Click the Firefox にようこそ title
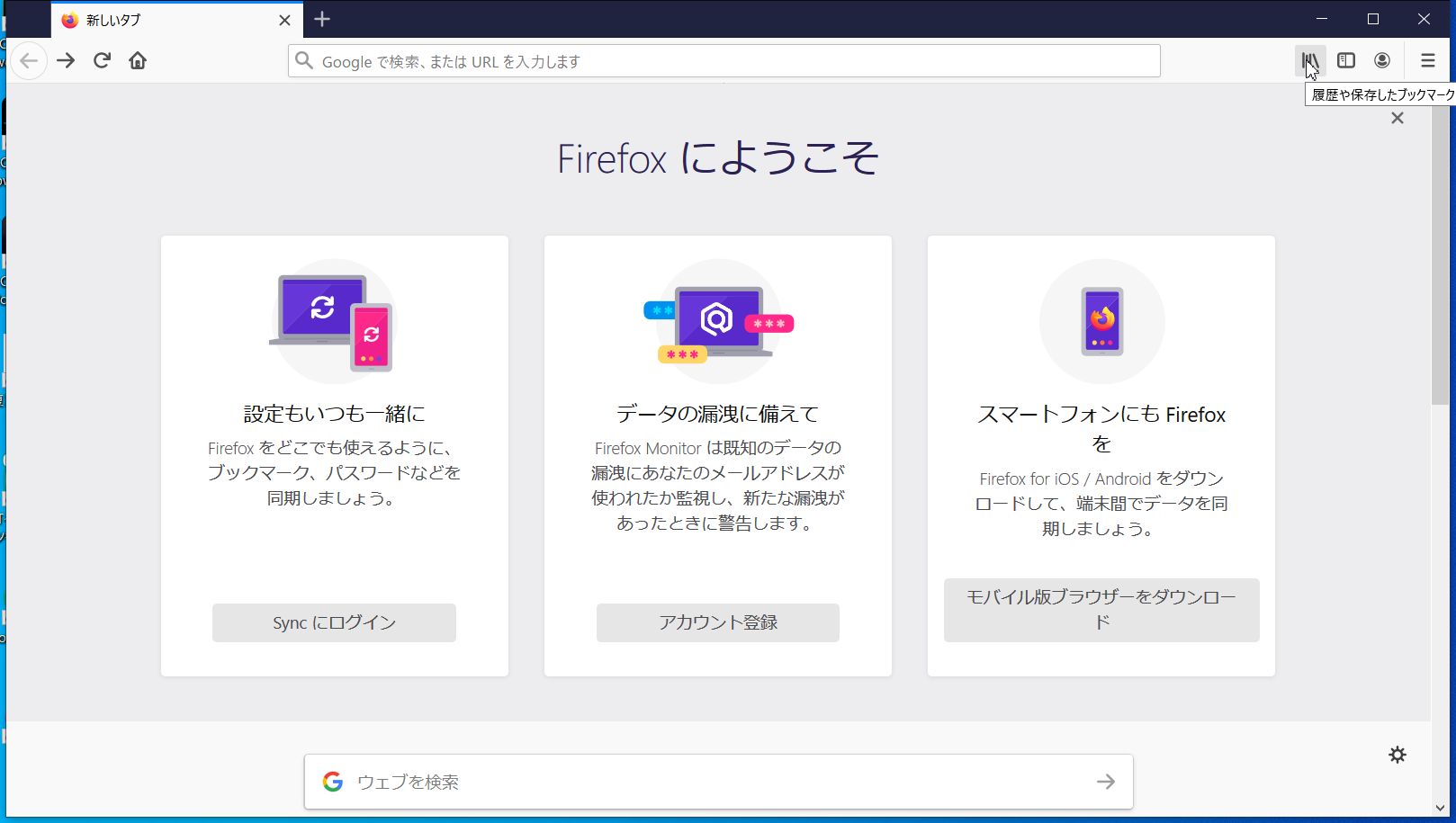 point(718,159)
